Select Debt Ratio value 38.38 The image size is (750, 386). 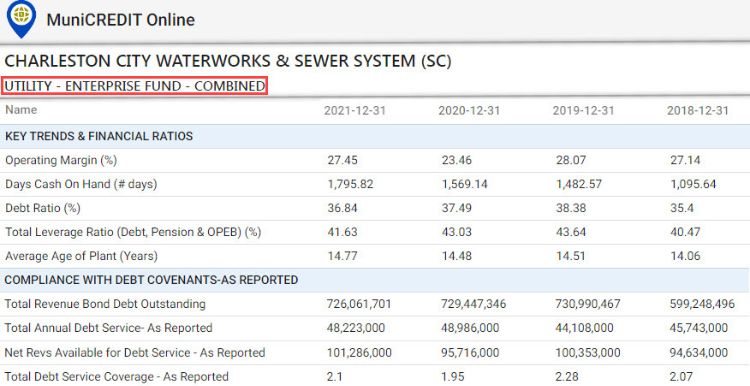[x=571, y=208]
